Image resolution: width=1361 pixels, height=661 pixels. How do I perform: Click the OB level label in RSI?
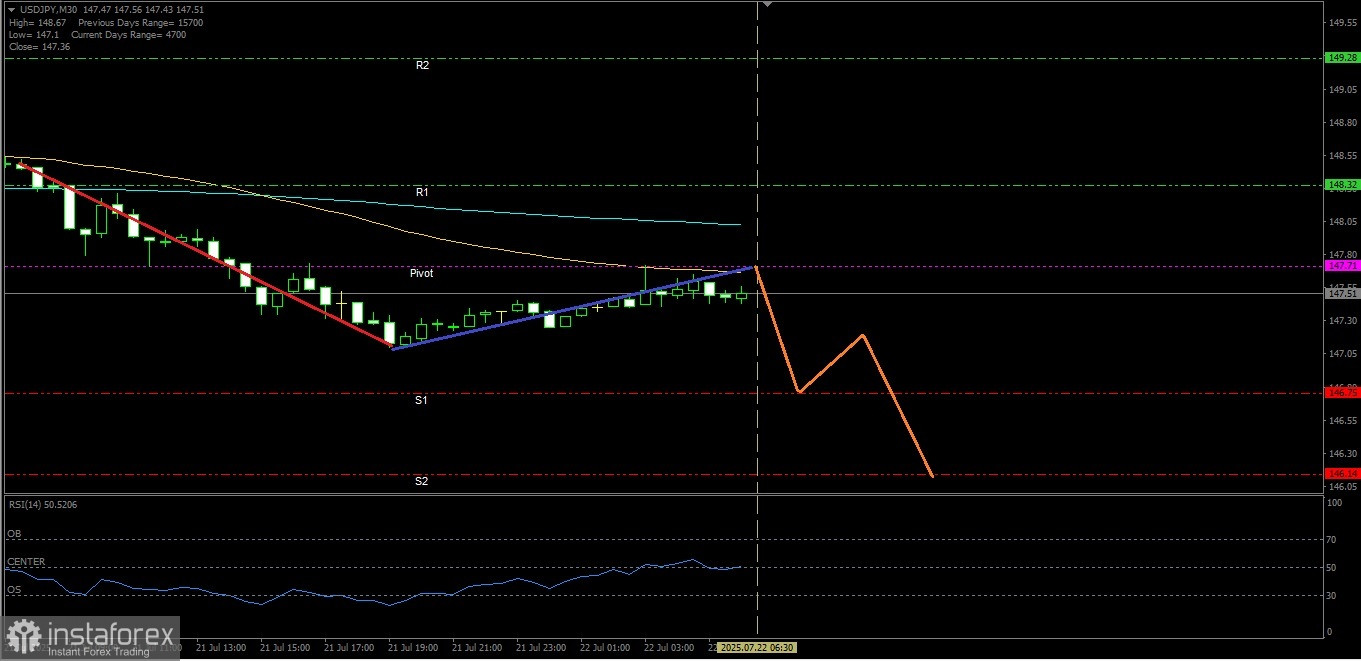[14, 534]
